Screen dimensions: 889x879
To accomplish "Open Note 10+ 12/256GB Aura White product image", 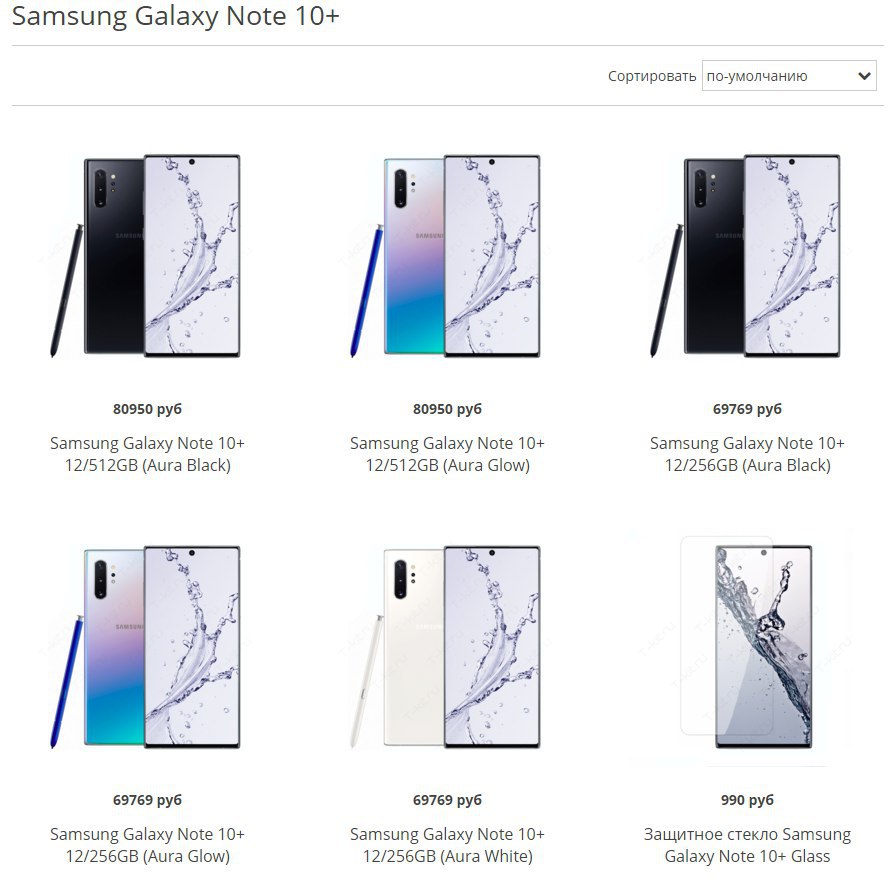I will (x=447, y=647).
